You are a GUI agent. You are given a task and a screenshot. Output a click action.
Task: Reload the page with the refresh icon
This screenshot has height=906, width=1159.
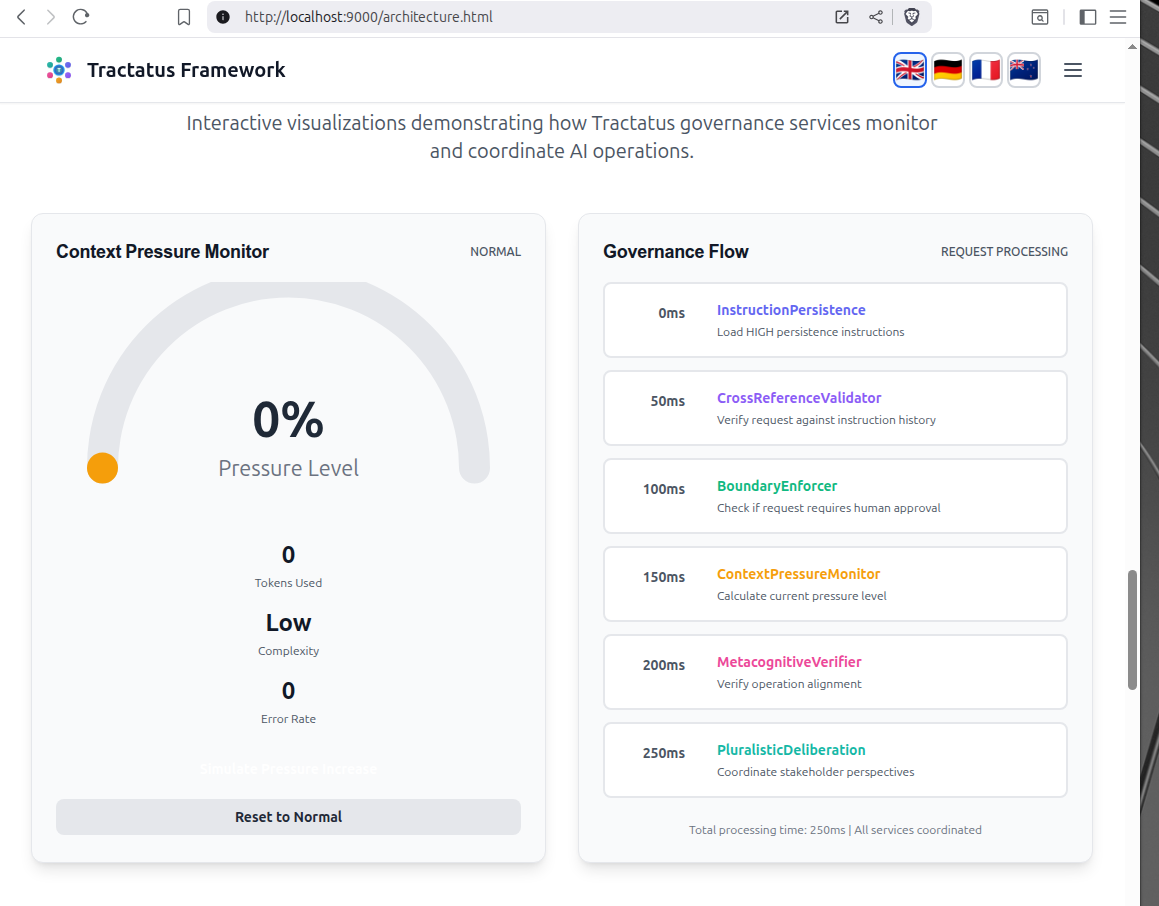tap(81, 17)
